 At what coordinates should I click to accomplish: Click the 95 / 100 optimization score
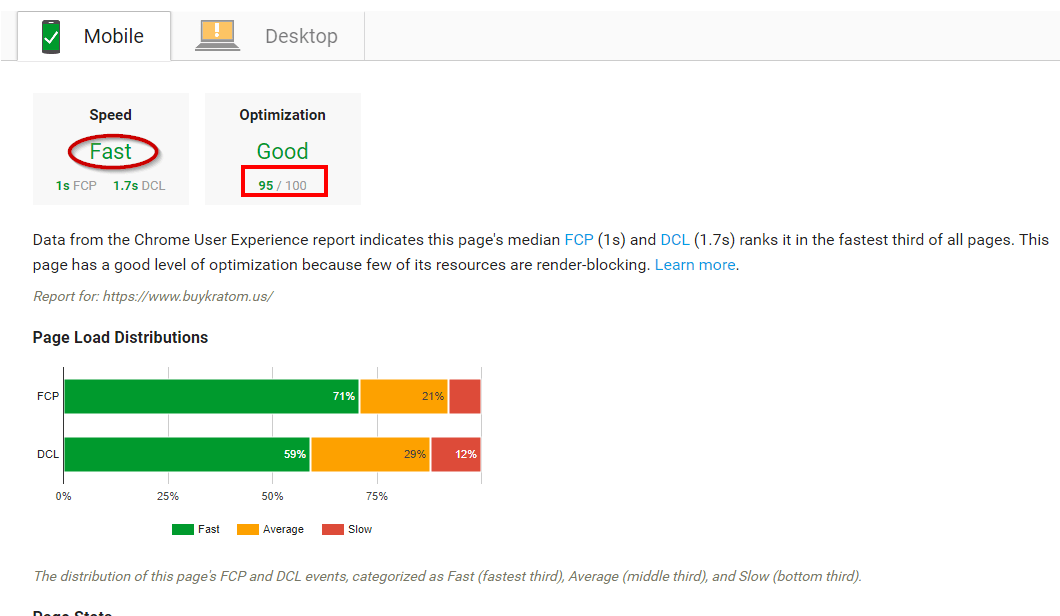282,185
